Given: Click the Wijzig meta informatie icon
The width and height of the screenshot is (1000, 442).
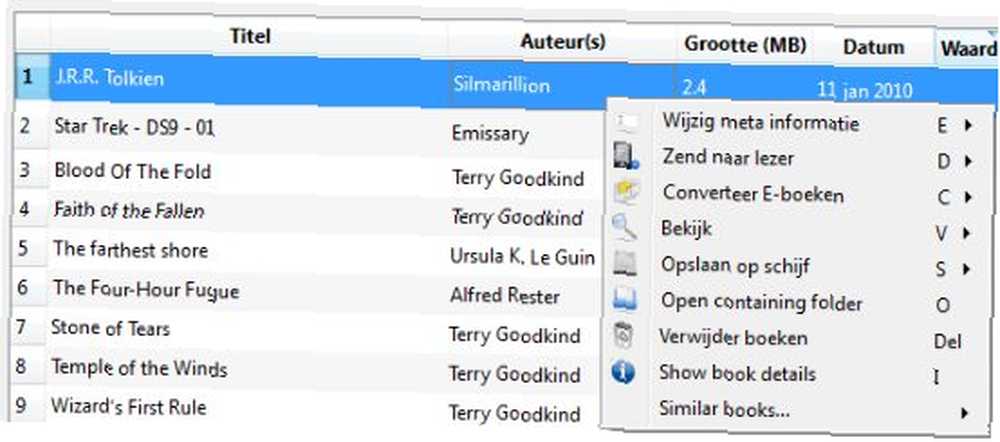Looking at the screenshot, I should pyautogui.click(x=626, y=123).
